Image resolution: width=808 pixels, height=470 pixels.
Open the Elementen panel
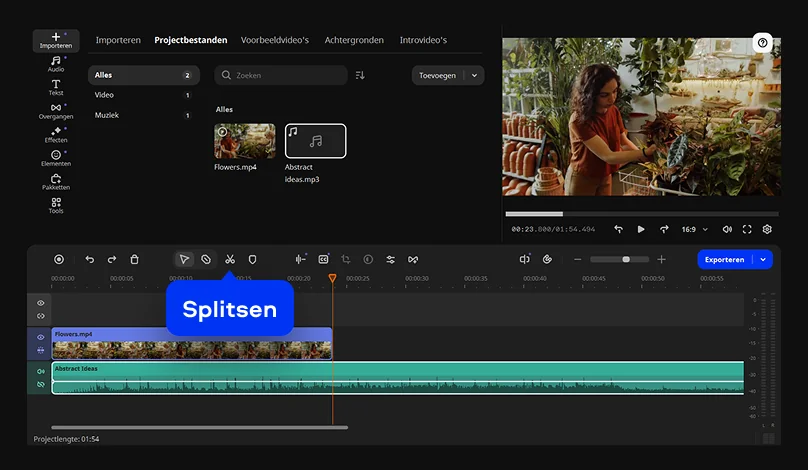point(56,157)
